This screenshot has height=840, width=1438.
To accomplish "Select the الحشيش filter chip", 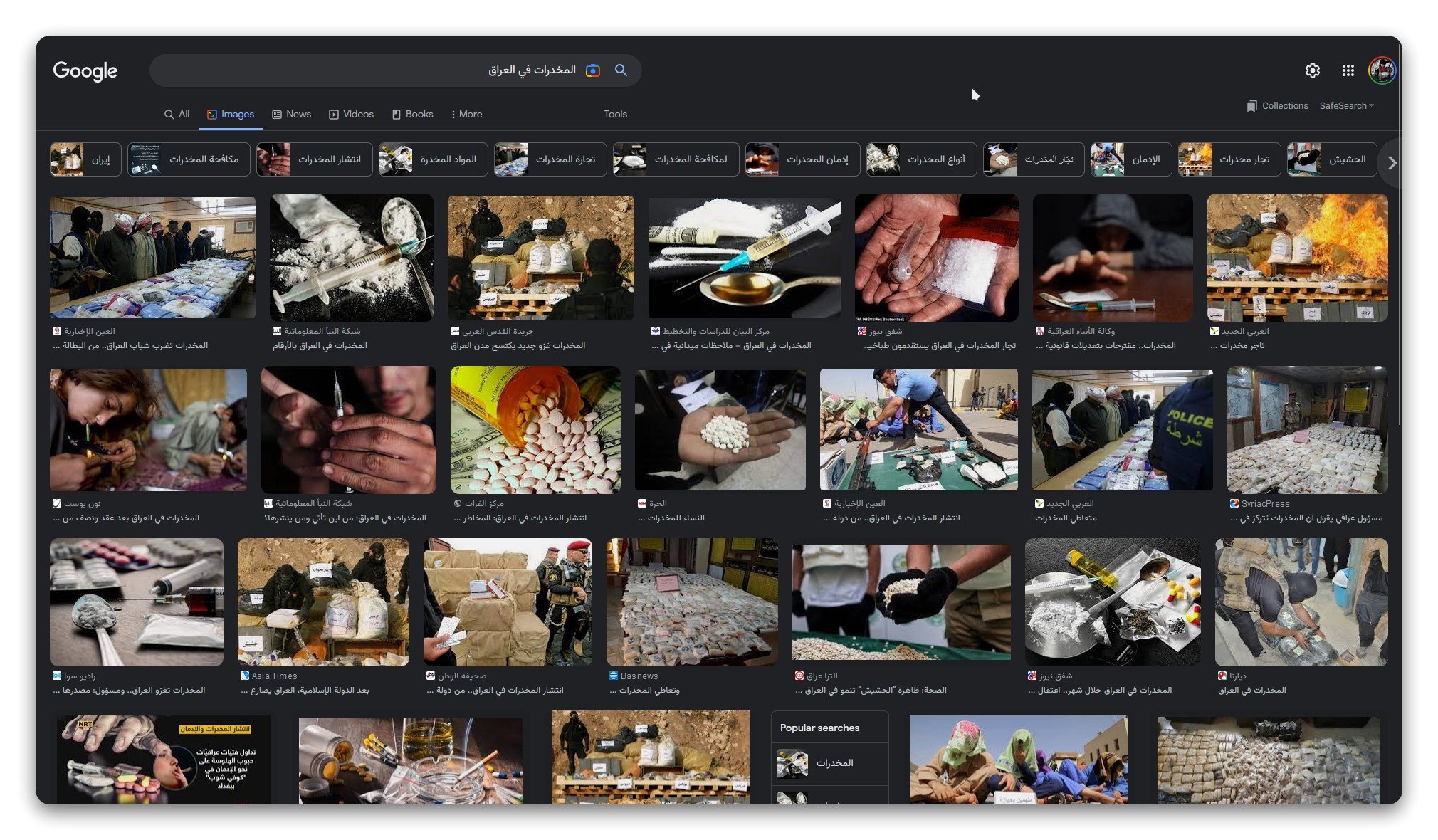I will (1332, 159).
